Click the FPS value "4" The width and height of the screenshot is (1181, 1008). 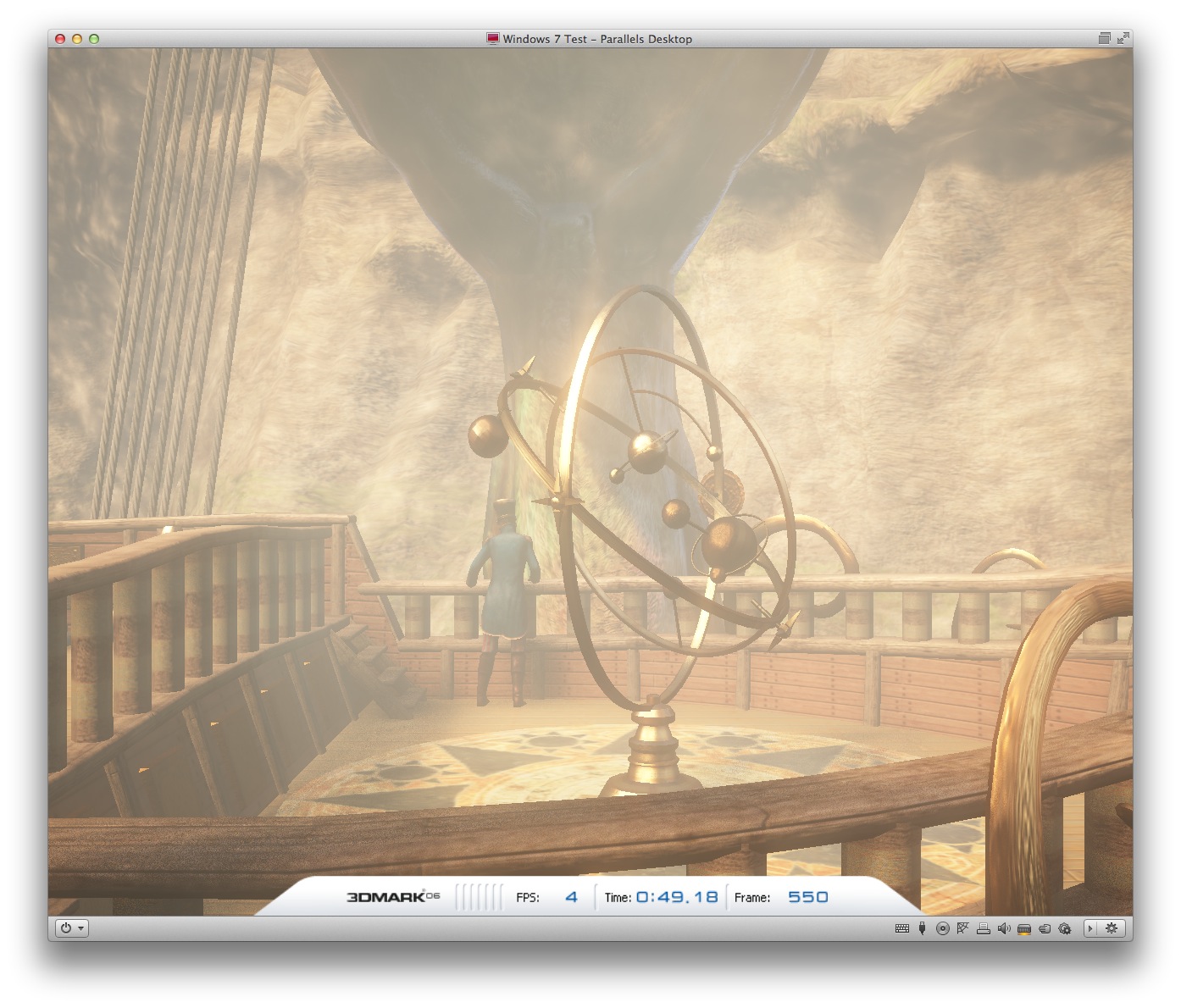click(572, 897)
